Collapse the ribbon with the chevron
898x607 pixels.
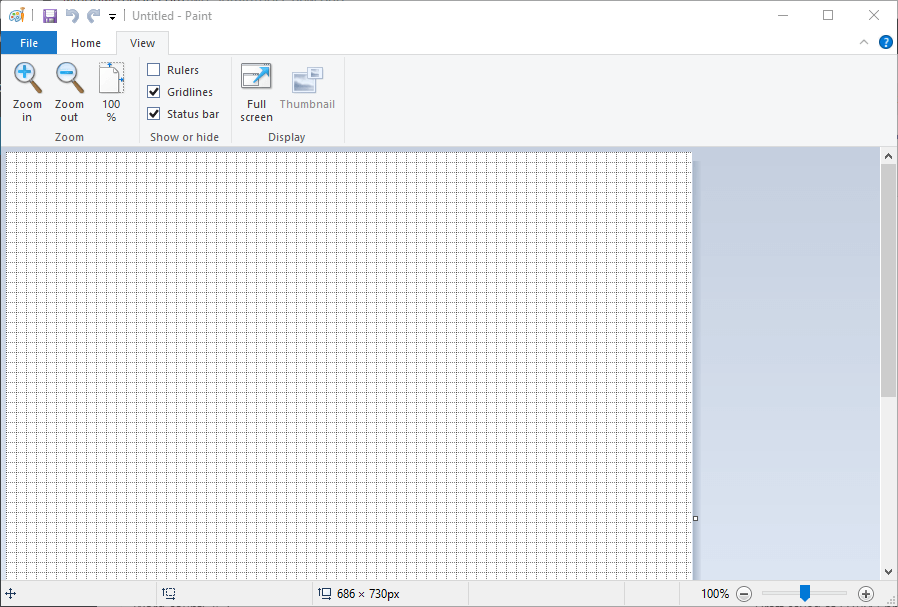(x=864, y=42)
